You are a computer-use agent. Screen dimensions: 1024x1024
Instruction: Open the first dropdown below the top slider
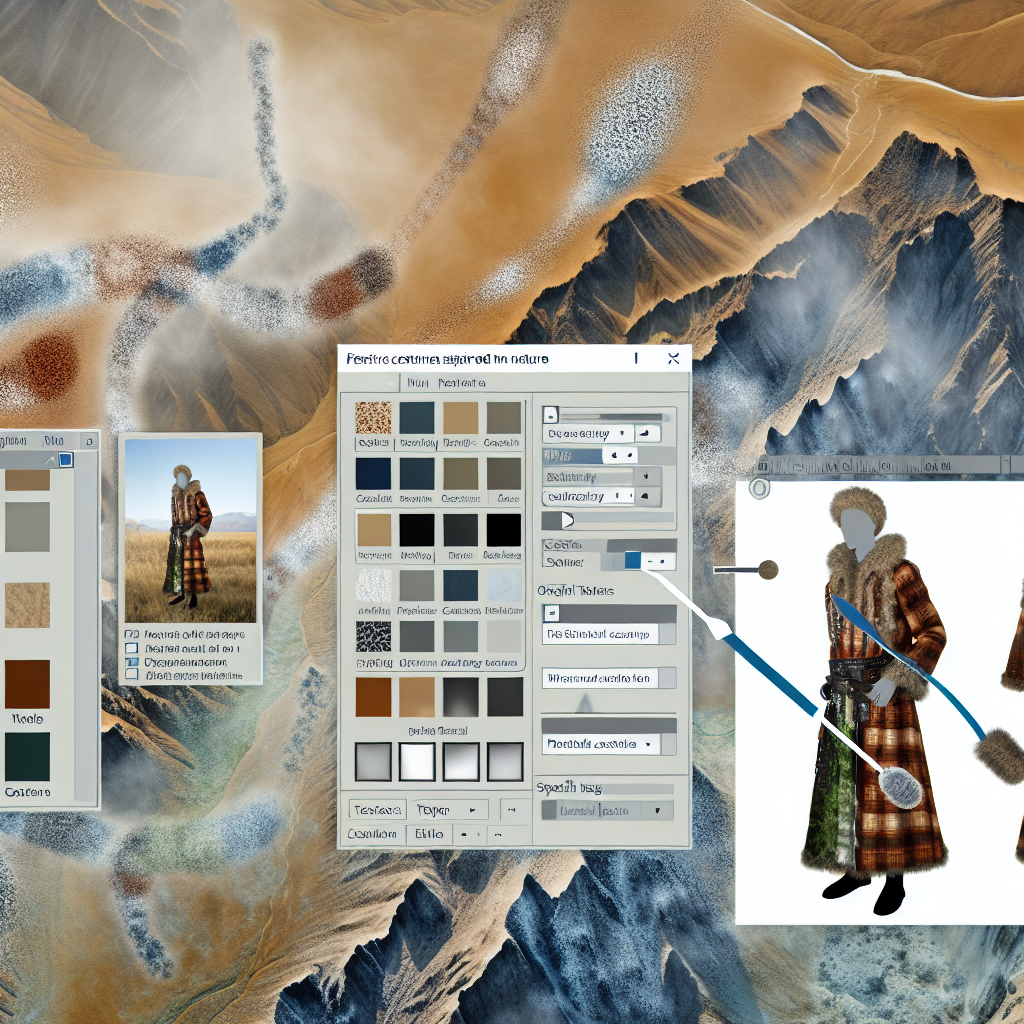point(590,434)
